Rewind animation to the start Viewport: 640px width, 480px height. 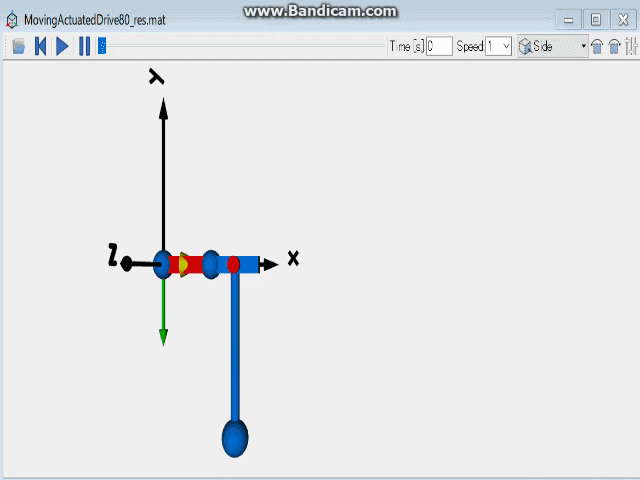tap(40, 46)
